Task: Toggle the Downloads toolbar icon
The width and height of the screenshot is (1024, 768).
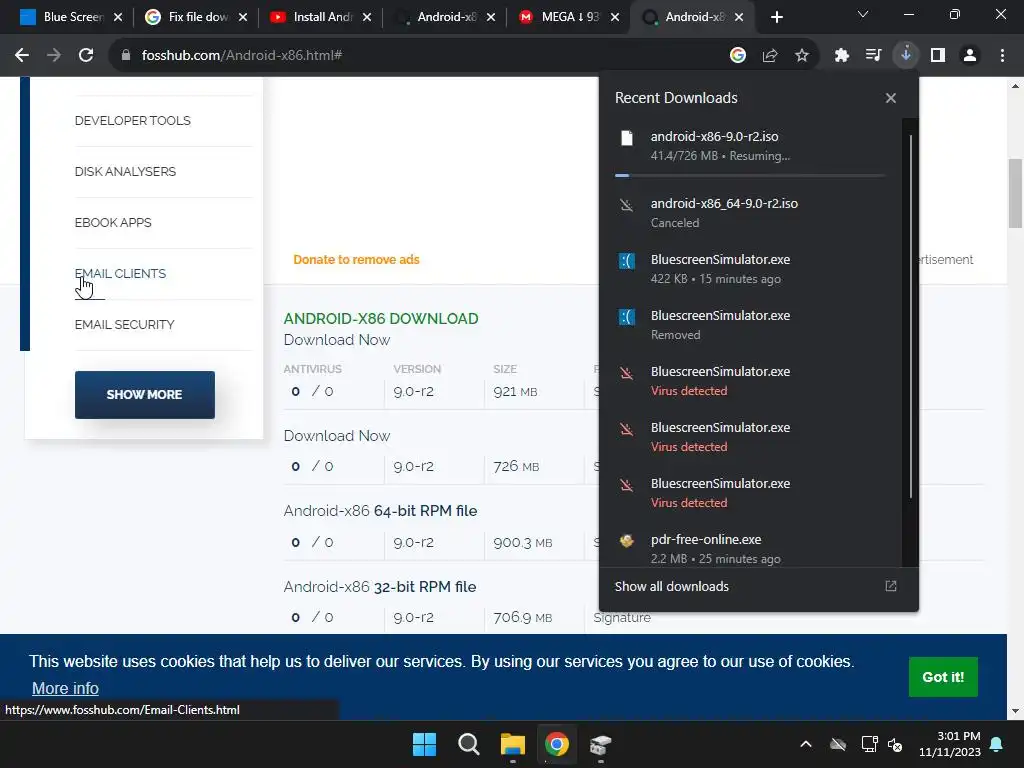Action: pos(906,55)
